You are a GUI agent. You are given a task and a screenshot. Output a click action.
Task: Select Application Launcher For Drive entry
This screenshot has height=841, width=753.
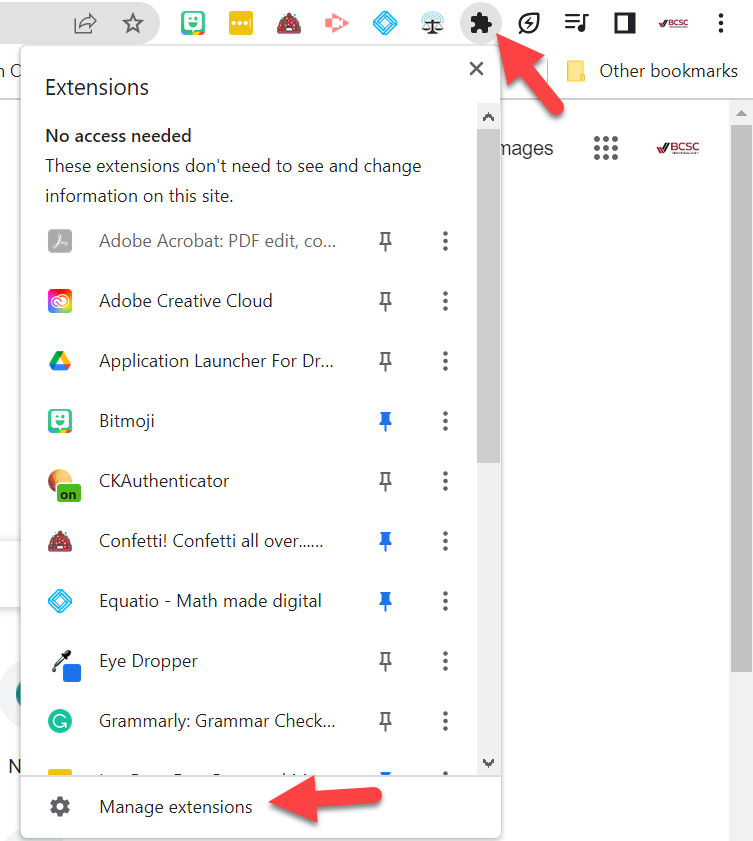coord(216,362)
